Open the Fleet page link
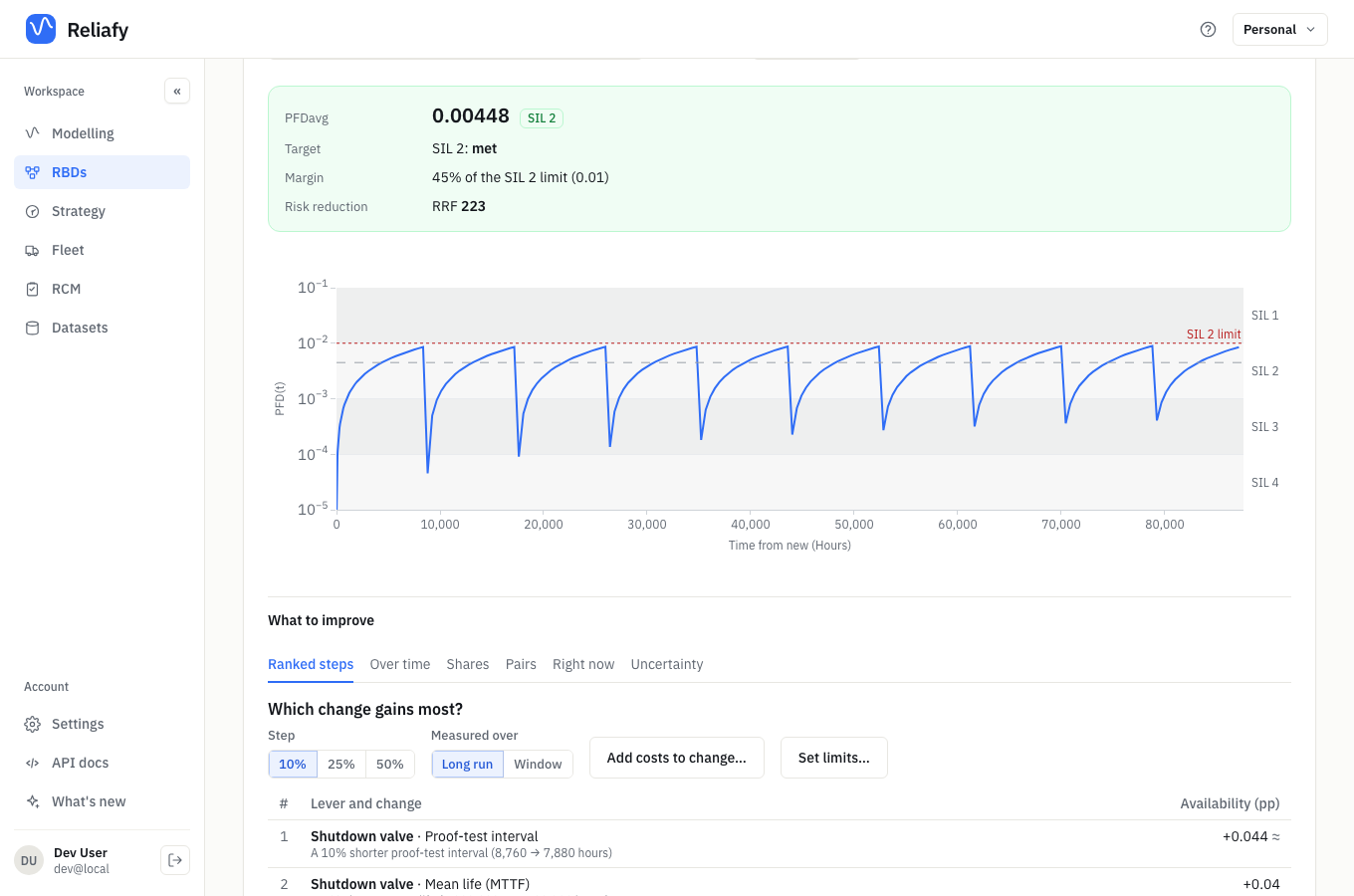This screenshot has width=1354, height=896. point(102,250)
